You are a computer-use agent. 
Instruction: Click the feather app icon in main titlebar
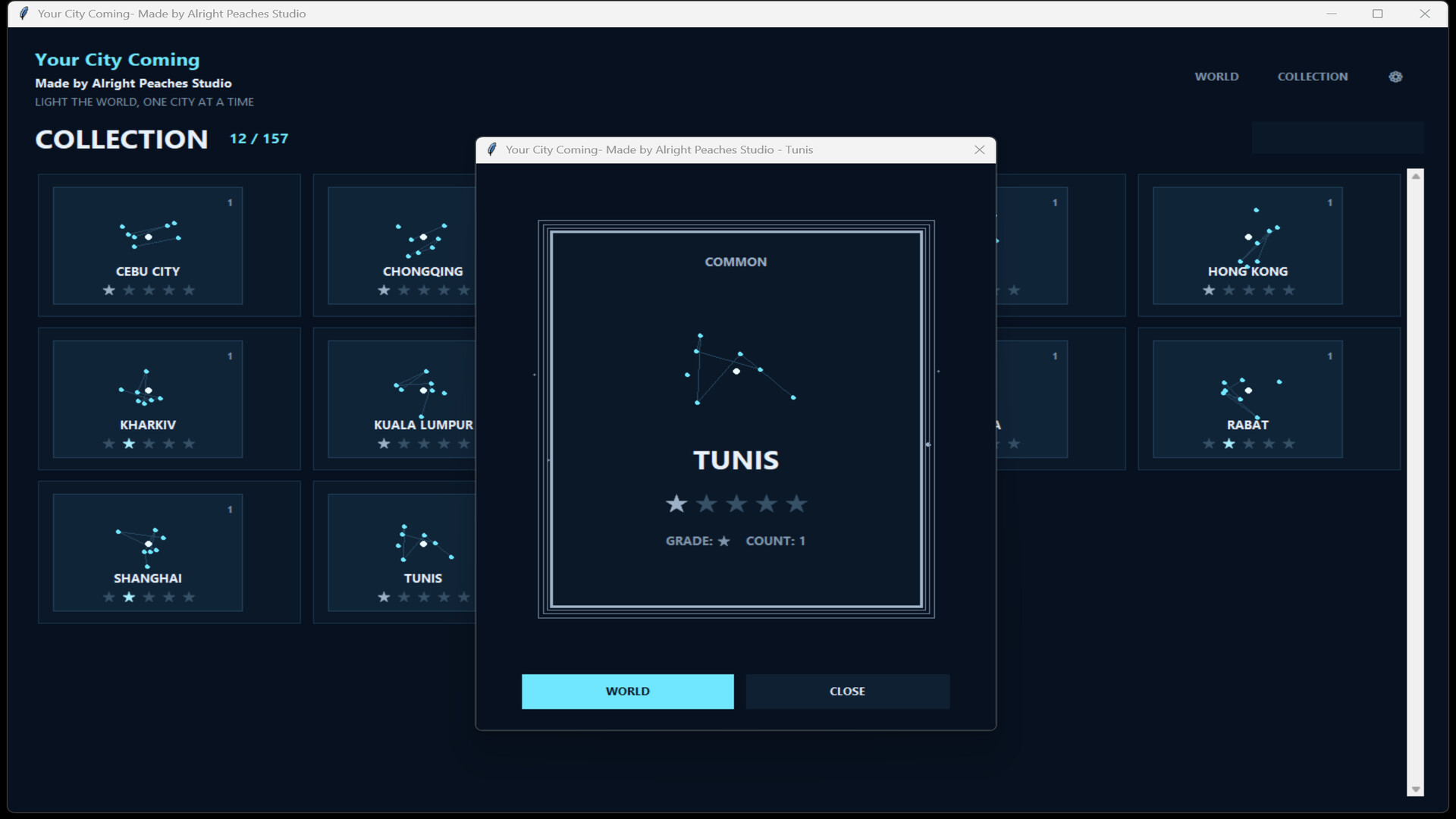[24, 14]
